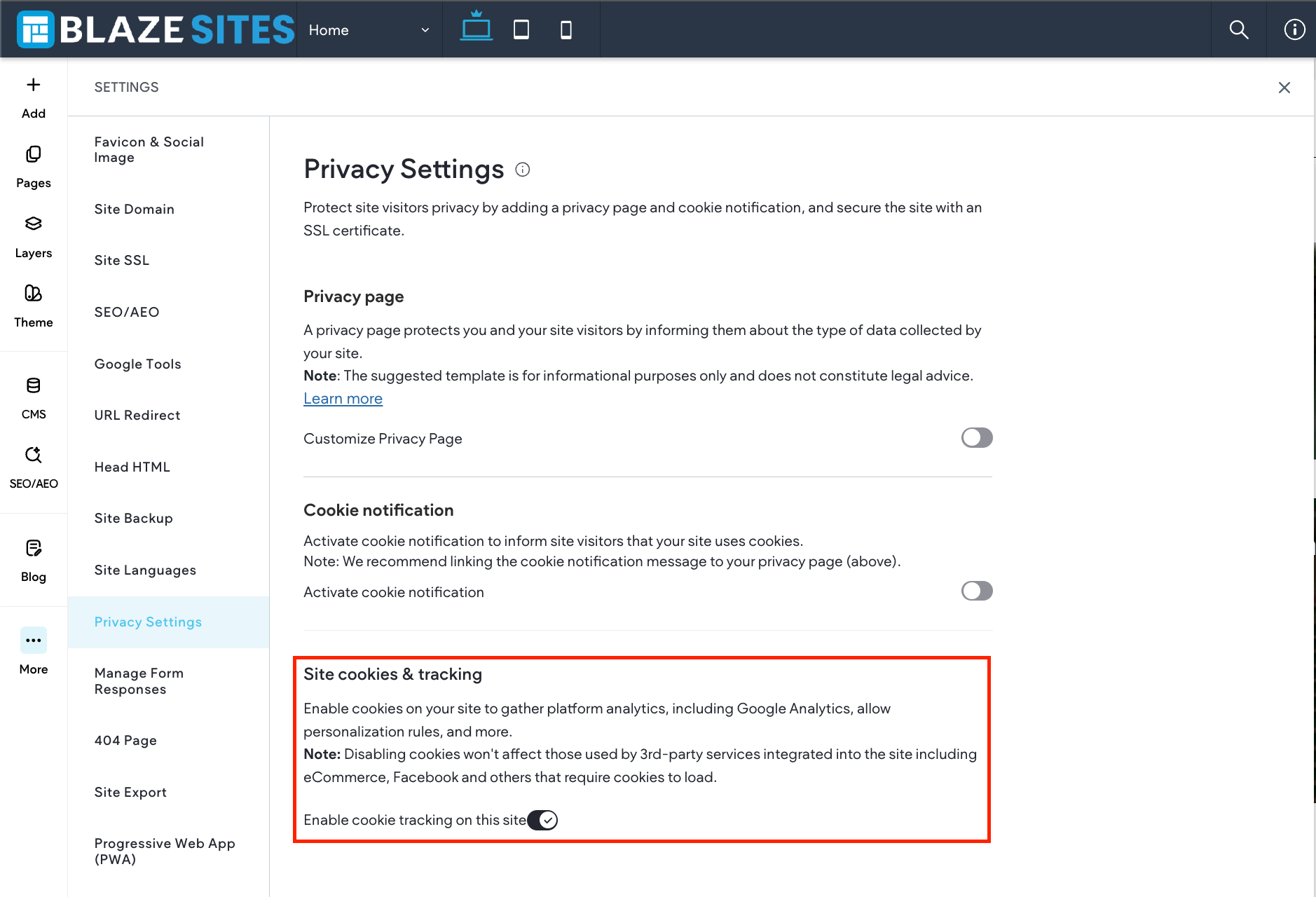Click the Privacy Settings info icon

(523, 170)
